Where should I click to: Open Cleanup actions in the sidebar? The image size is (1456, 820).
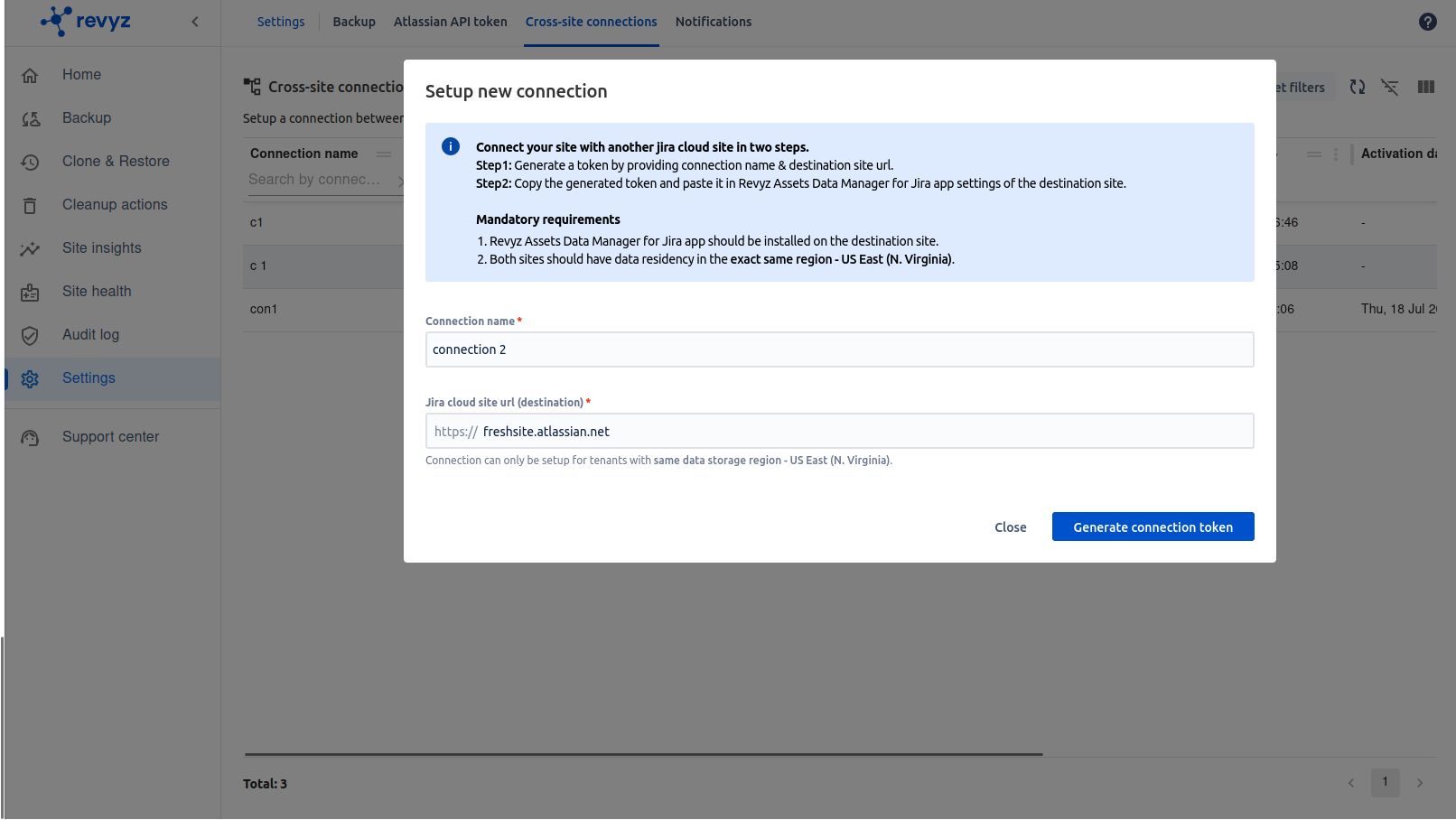[x=115, y=205]
